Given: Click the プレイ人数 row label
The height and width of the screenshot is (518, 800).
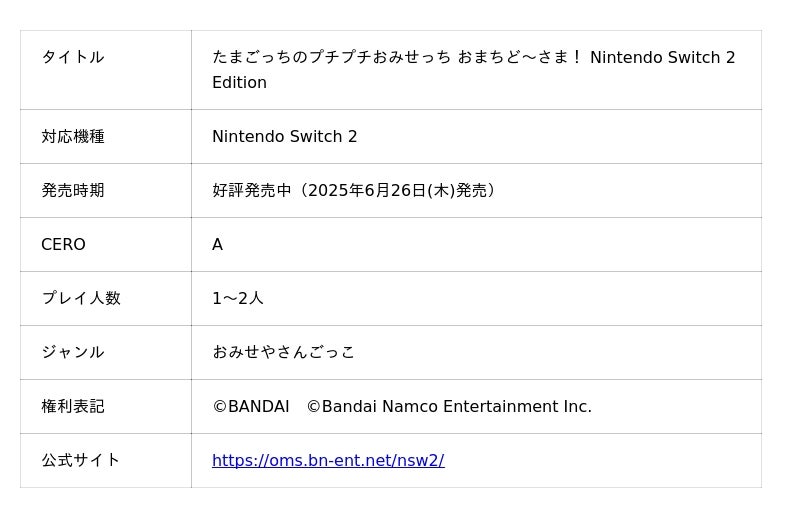Looking at the screenshot, I should pos(81,298).
